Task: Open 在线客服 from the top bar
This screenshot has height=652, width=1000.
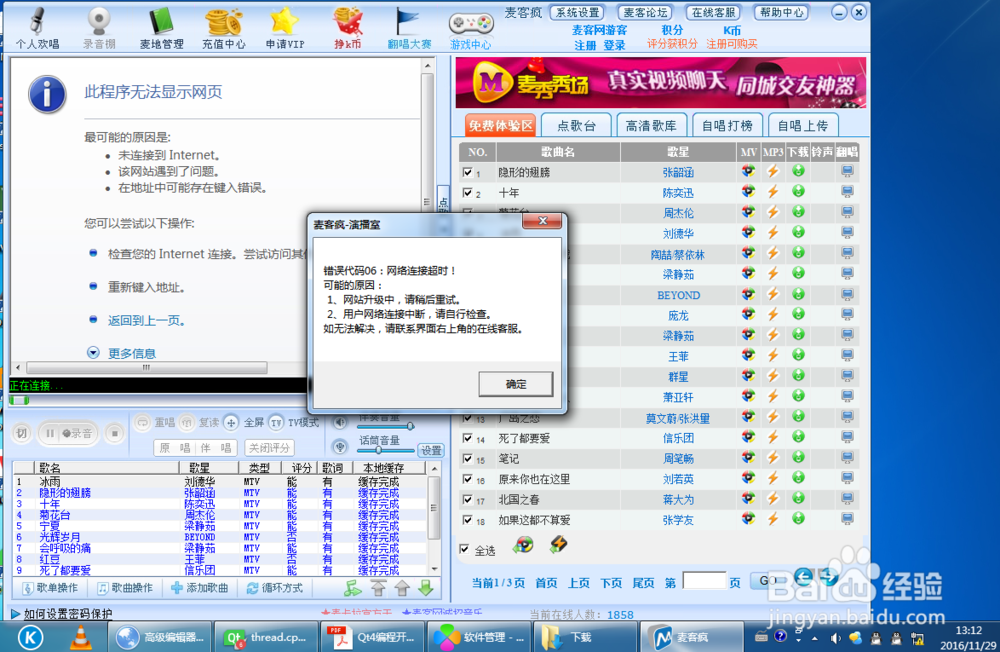Action: (x=714, y=12)
